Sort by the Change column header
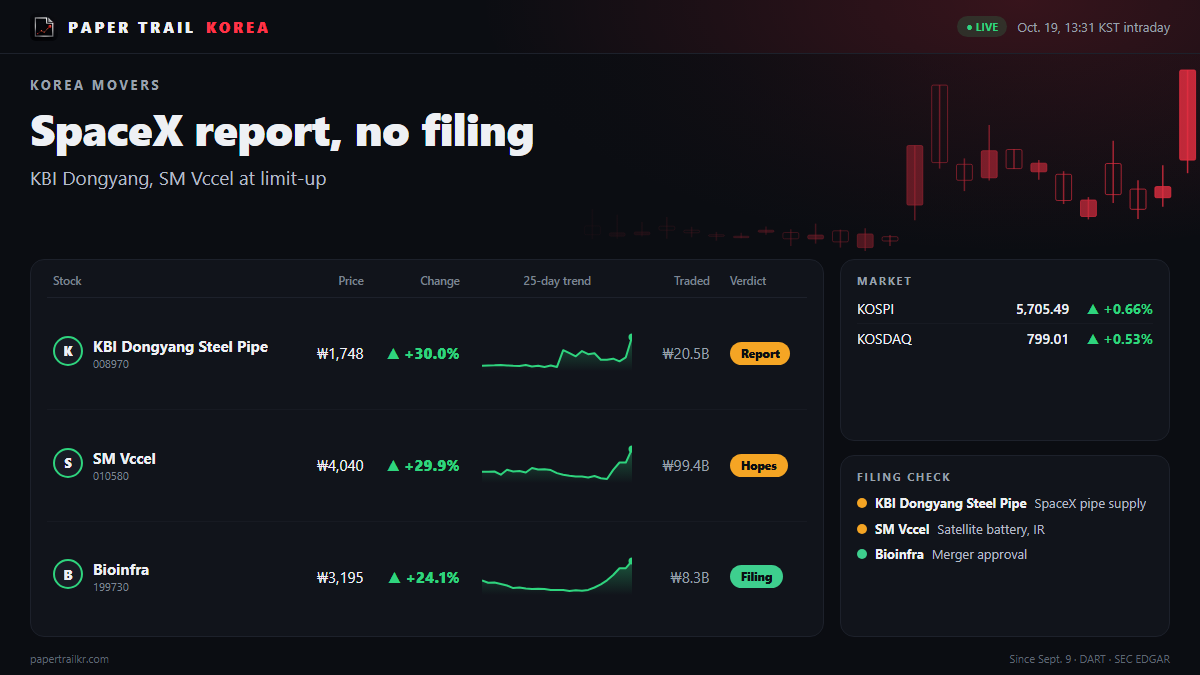Image resolution: width=1200 pixels, height=675 pixels. click(440, 281)
